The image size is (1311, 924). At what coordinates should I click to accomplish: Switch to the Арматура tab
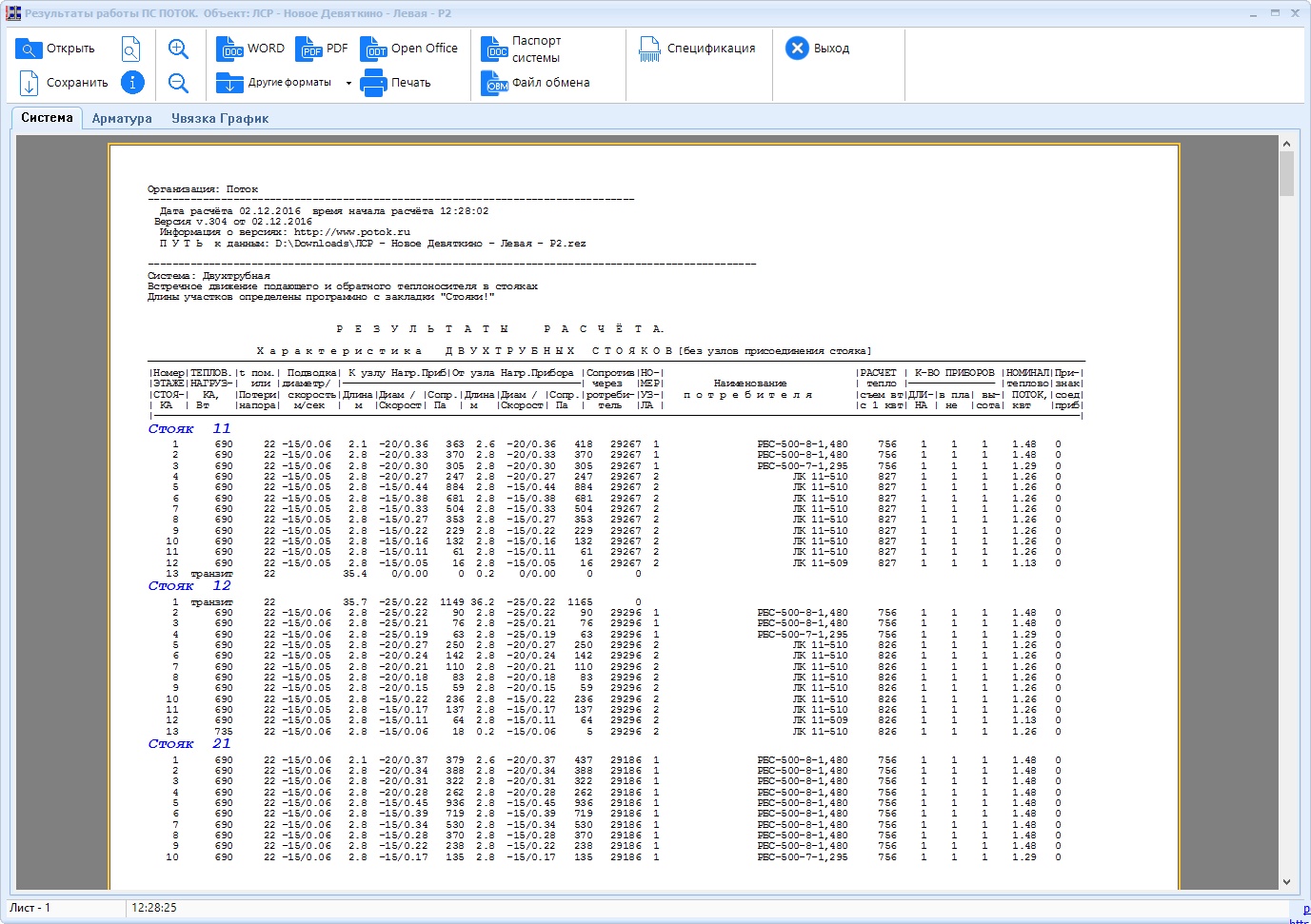coord(122,118)
